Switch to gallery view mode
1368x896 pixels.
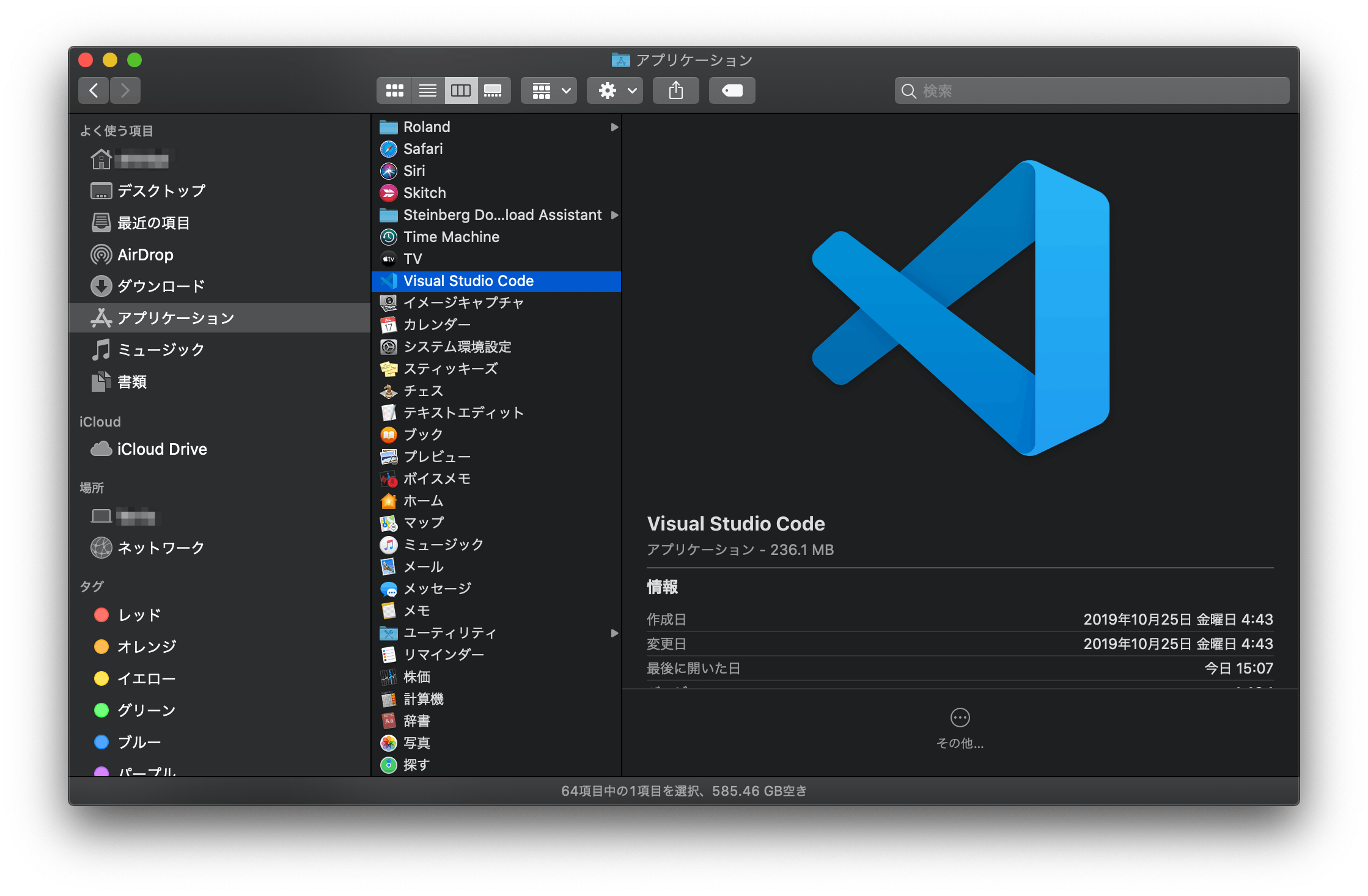(494, 90)
